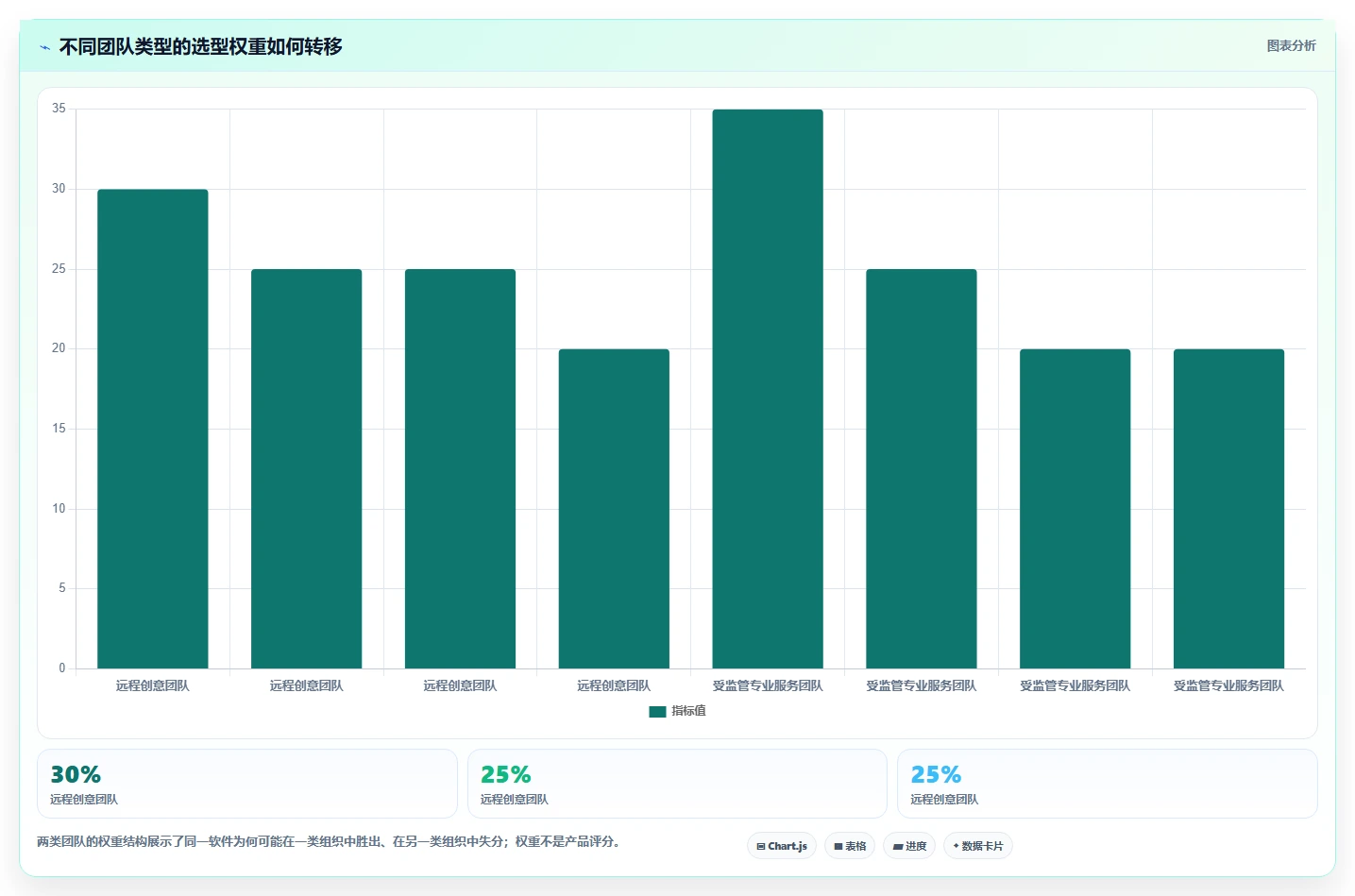Click the 进度 tag

pyautogui.click(x=909, y=846)
